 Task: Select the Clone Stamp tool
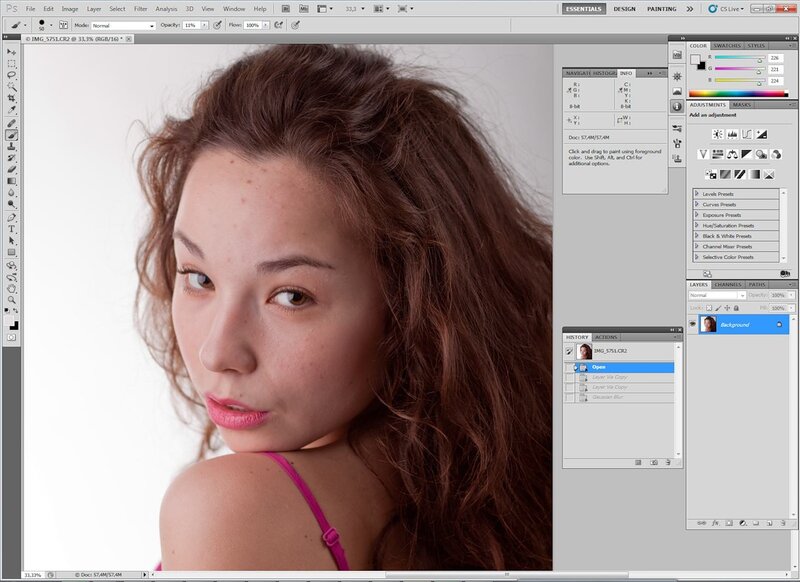(x=11, y=147)
